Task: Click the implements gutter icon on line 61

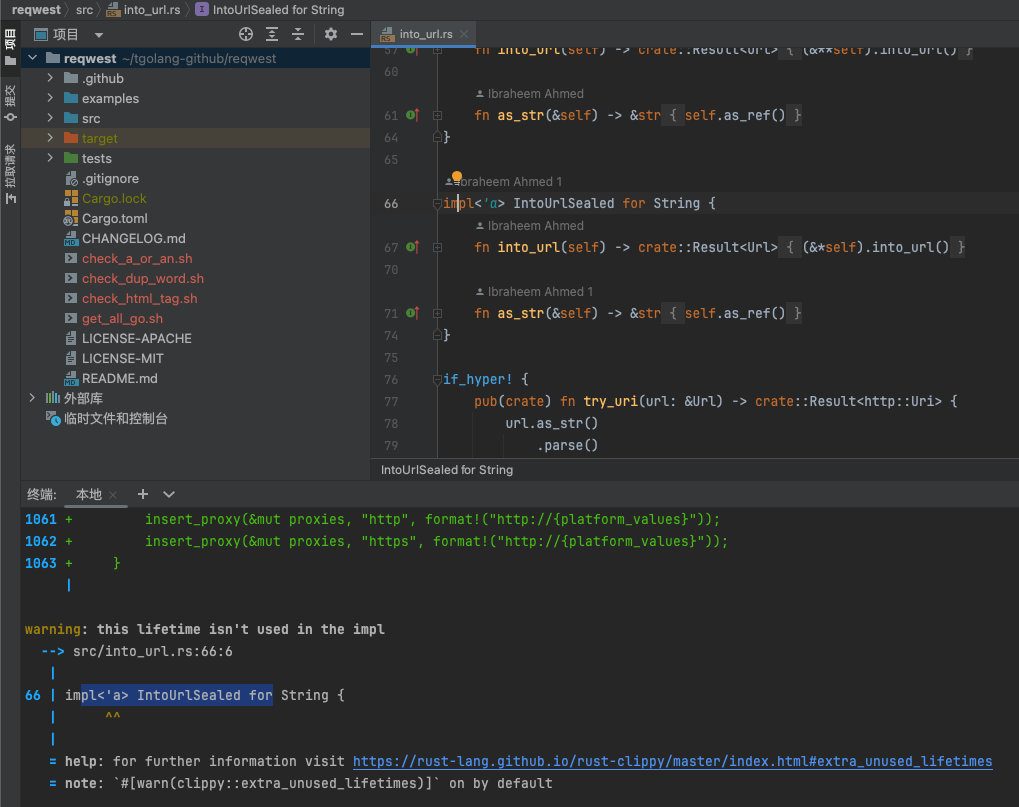Action: tap(411, 115)
